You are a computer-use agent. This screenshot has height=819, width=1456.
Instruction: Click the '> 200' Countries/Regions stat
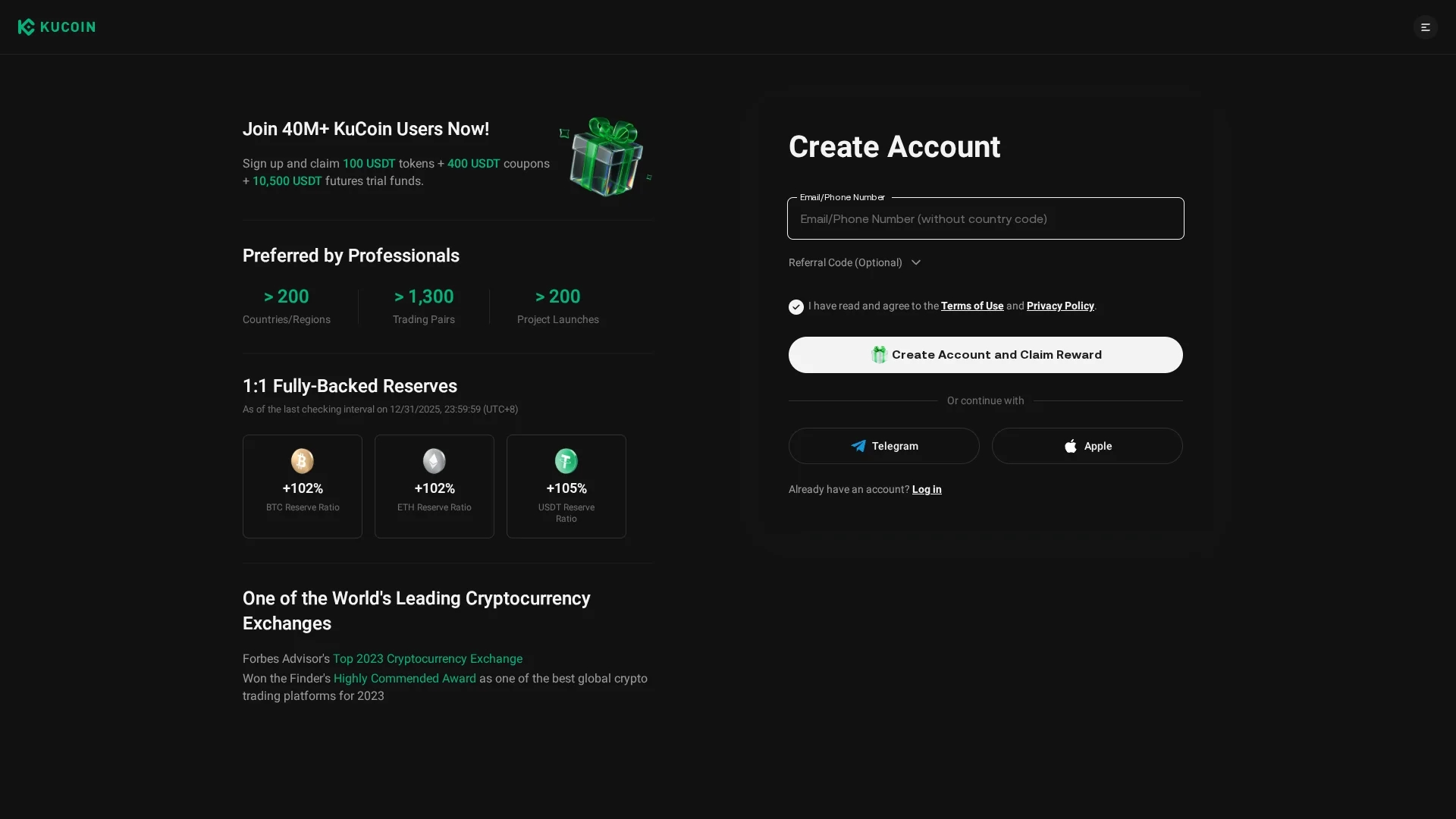287,306
